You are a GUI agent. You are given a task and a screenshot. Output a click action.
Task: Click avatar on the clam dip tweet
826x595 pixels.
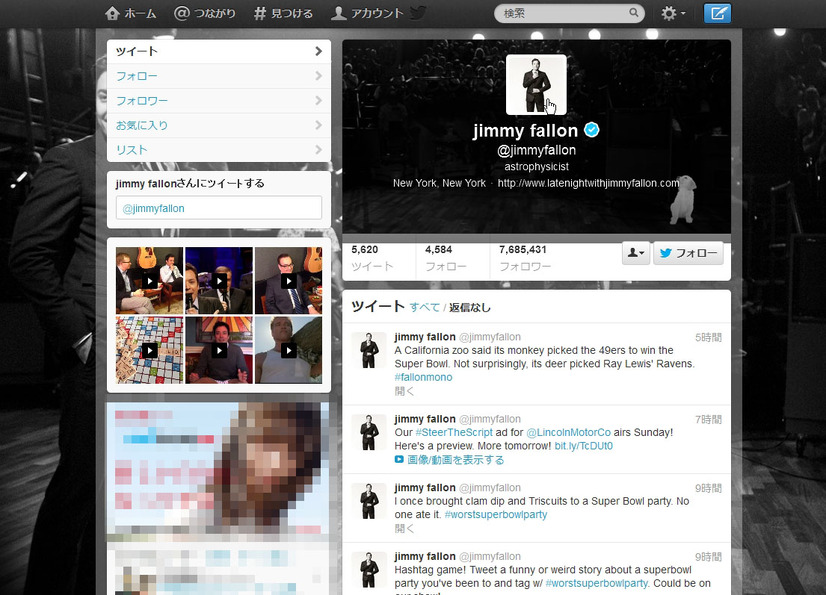click(369, 501)
